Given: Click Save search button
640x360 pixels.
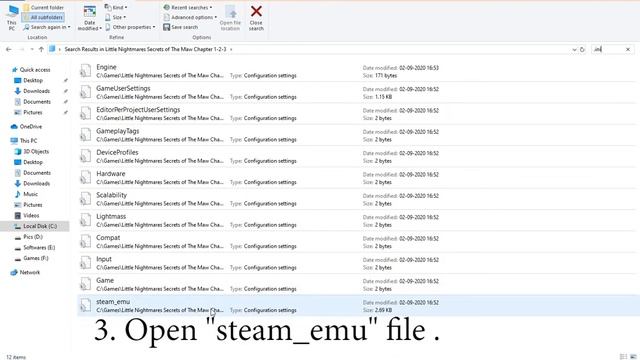Looking at the screenshot, I should (x=180, y=27).
